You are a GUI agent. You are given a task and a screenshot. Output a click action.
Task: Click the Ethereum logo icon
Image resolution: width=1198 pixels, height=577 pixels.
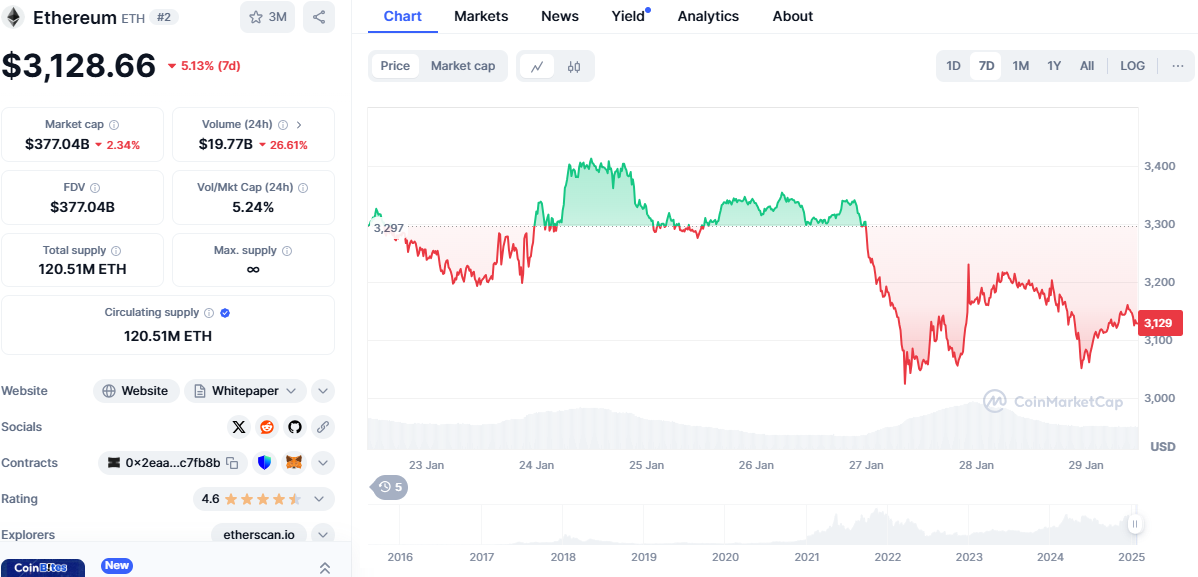coord(14,17)
